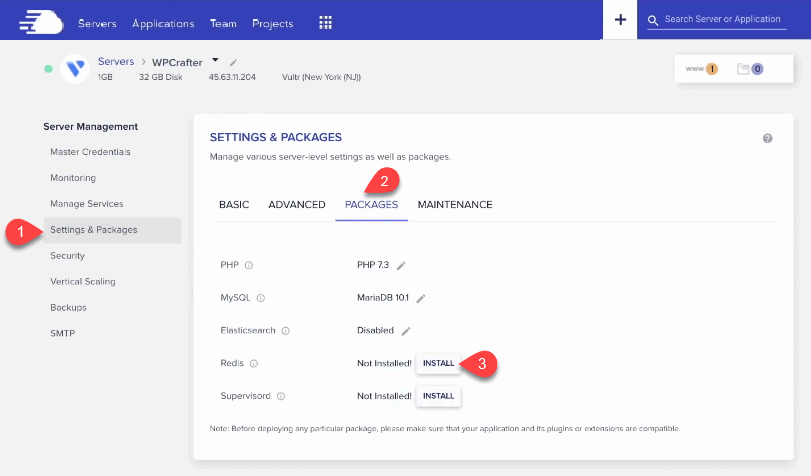Click the plus add button
The width and height of the screenshot is (811, 476).
[620, 20]
